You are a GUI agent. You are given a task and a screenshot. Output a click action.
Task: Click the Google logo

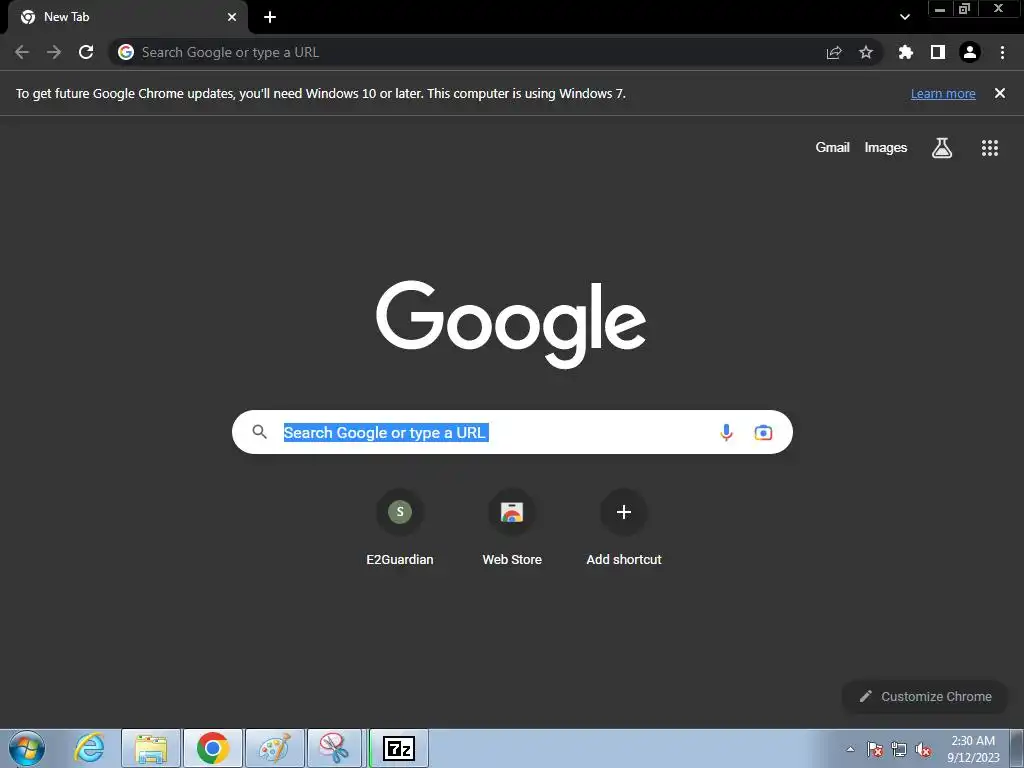(511, 324)
